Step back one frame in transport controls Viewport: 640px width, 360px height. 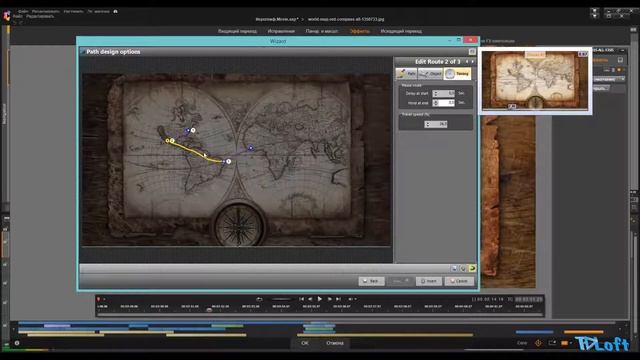(x=310, y=299)
